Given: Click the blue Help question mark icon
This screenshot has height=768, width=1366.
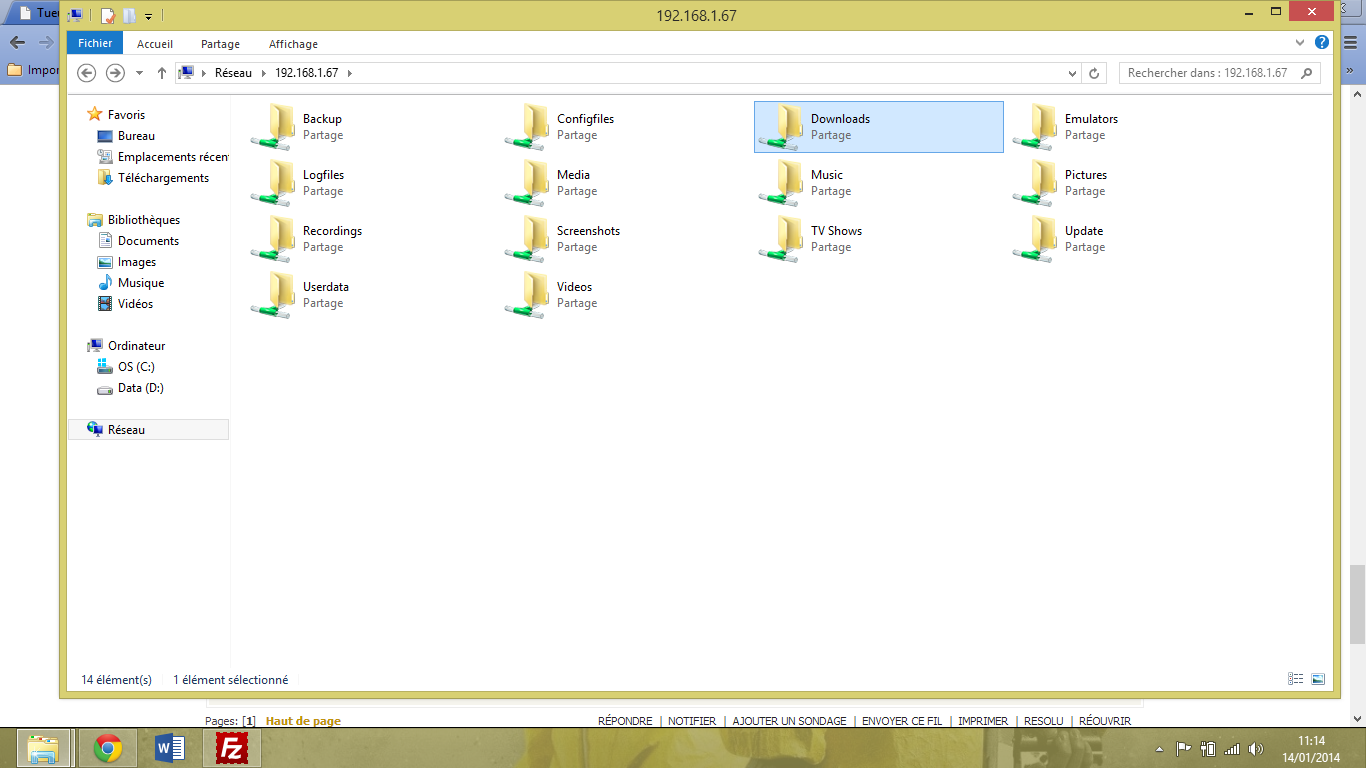Looking at the screenshot, I should pos(1322,43).
